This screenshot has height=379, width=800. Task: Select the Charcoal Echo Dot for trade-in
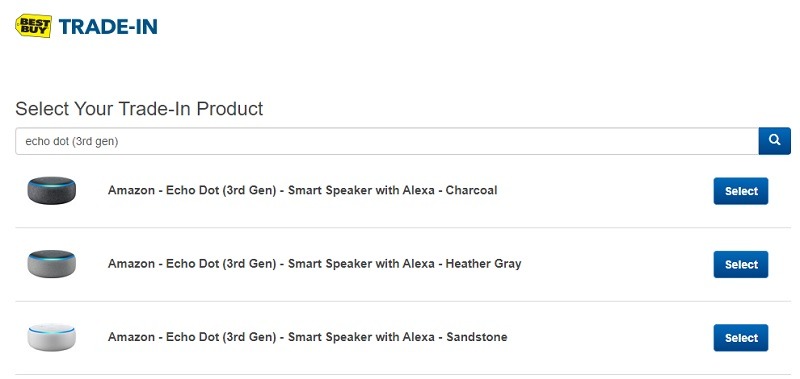[x=741, y=191]
